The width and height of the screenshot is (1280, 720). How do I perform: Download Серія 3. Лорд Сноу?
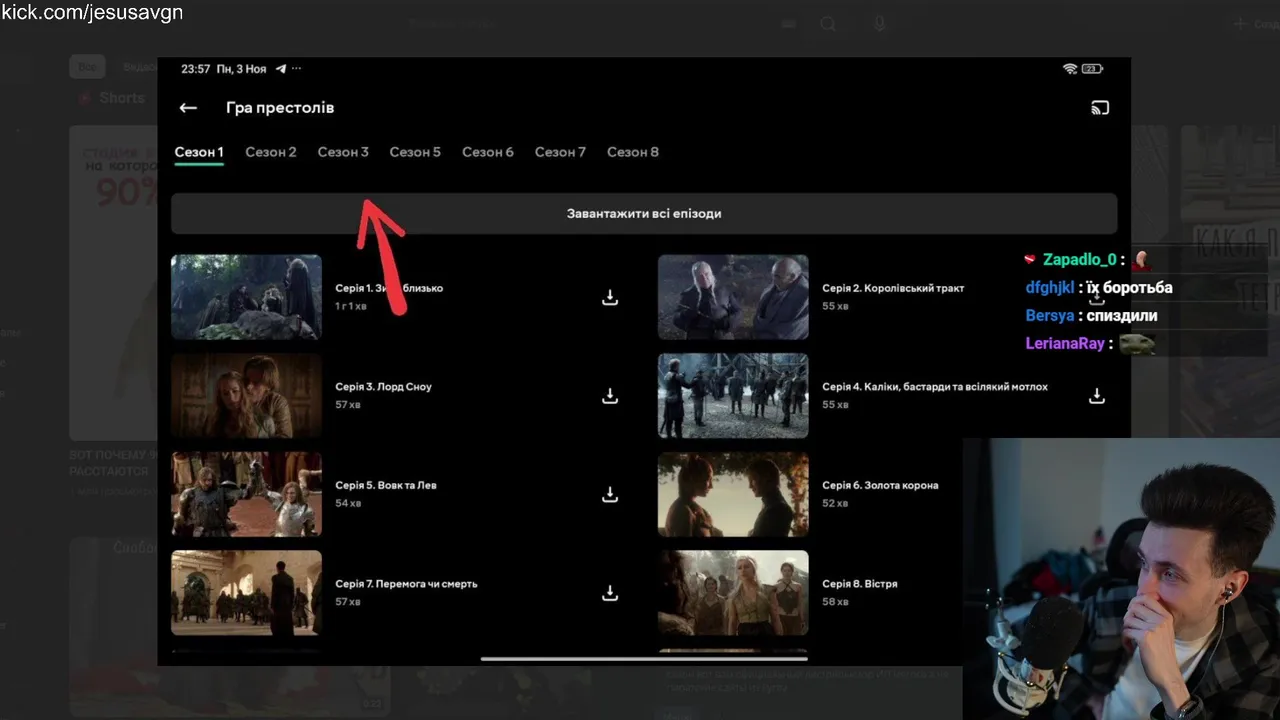(610, 396)
